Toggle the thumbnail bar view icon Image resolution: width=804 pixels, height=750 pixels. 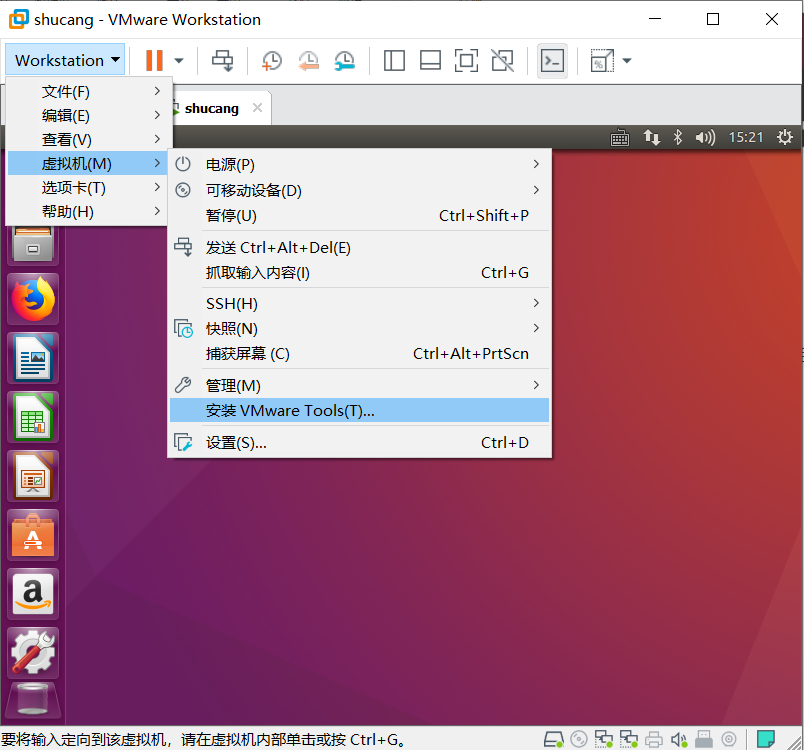pos(430,60)
